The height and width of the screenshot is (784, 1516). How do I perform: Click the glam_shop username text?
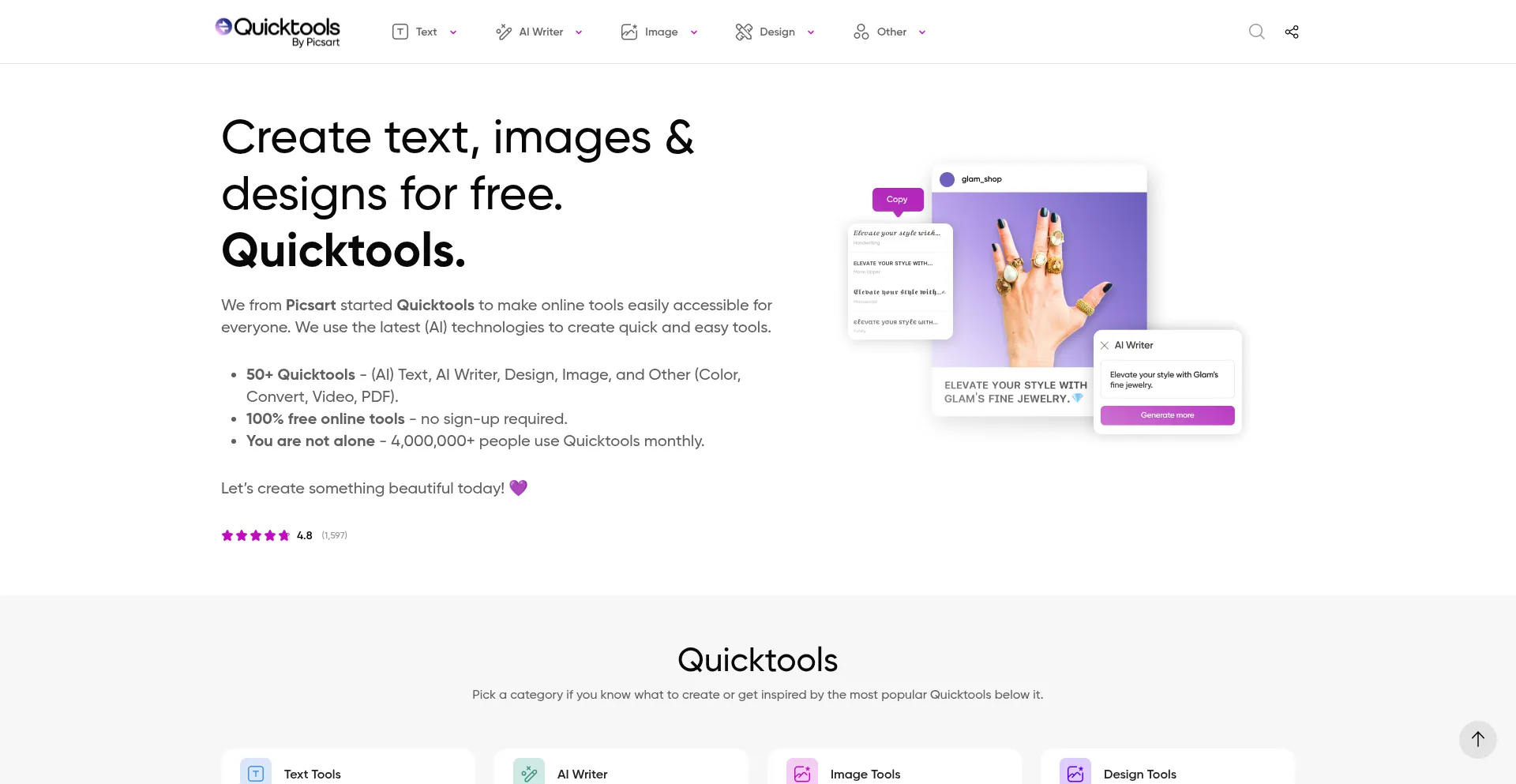pyautogui.click(x=981, y=179)
